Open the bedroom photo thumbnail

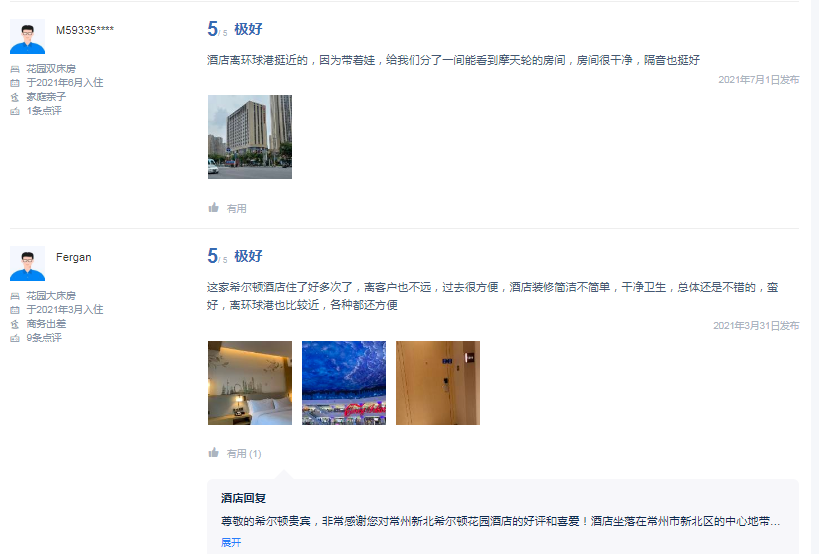click(250, 383)
